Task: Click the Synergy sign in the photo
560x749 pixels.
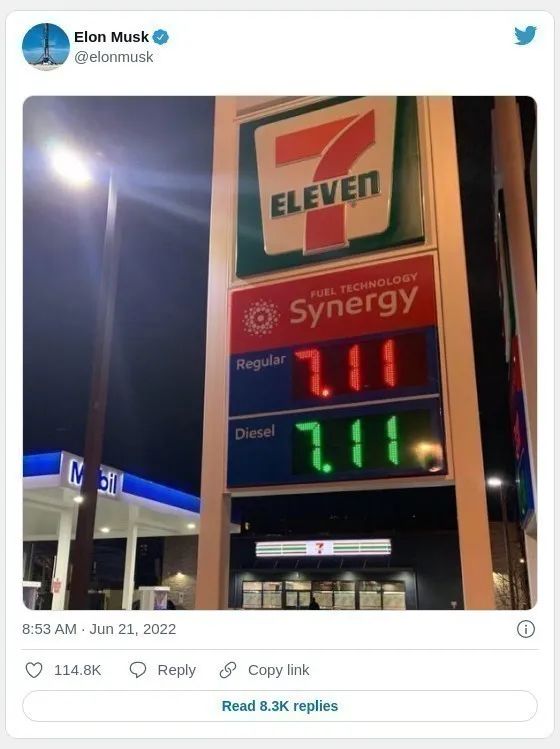Action: pyautogui.click(x=333, y=306)
